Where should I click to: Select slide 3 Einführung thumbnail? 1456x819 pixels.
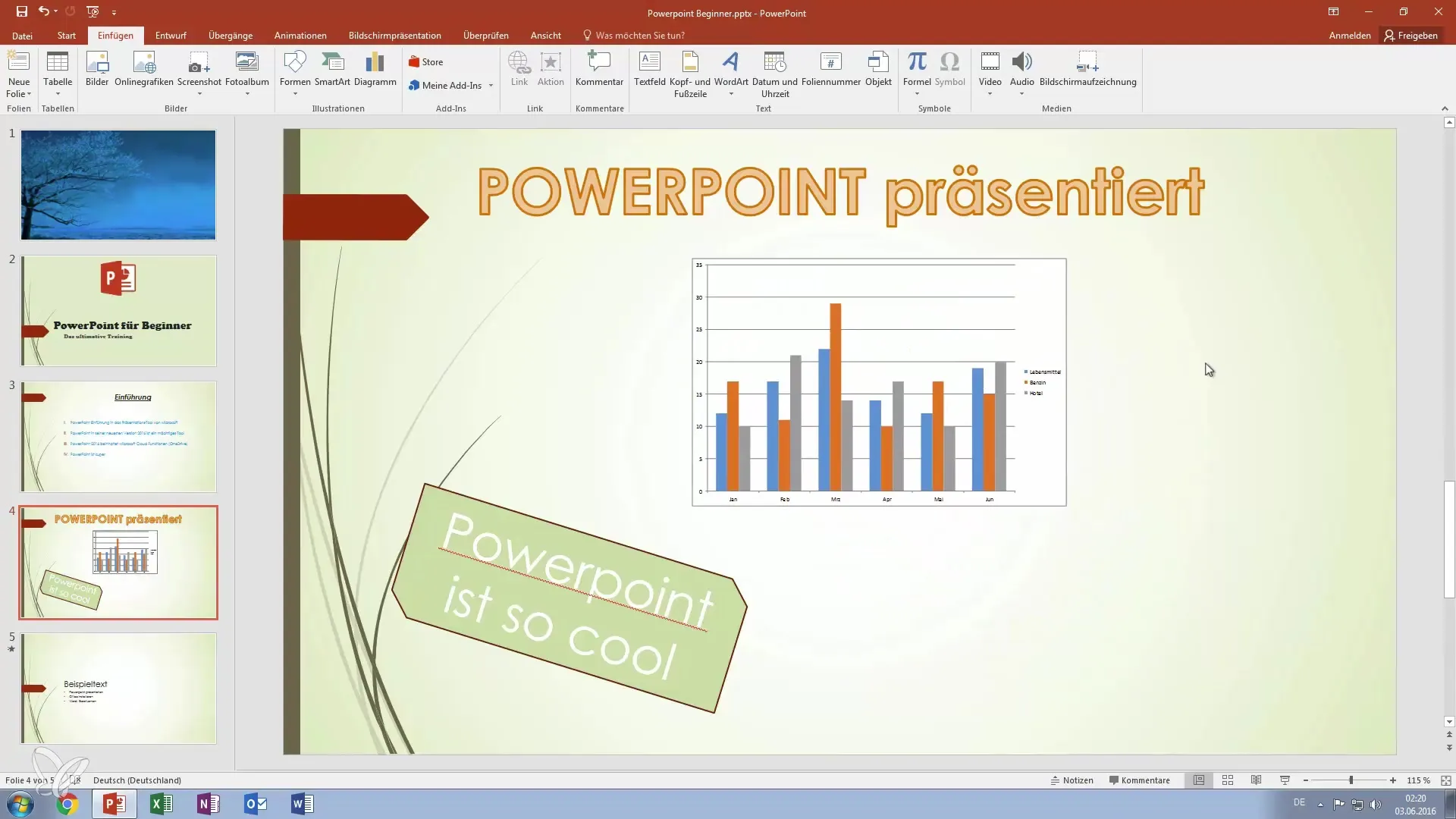click(118, 437)
